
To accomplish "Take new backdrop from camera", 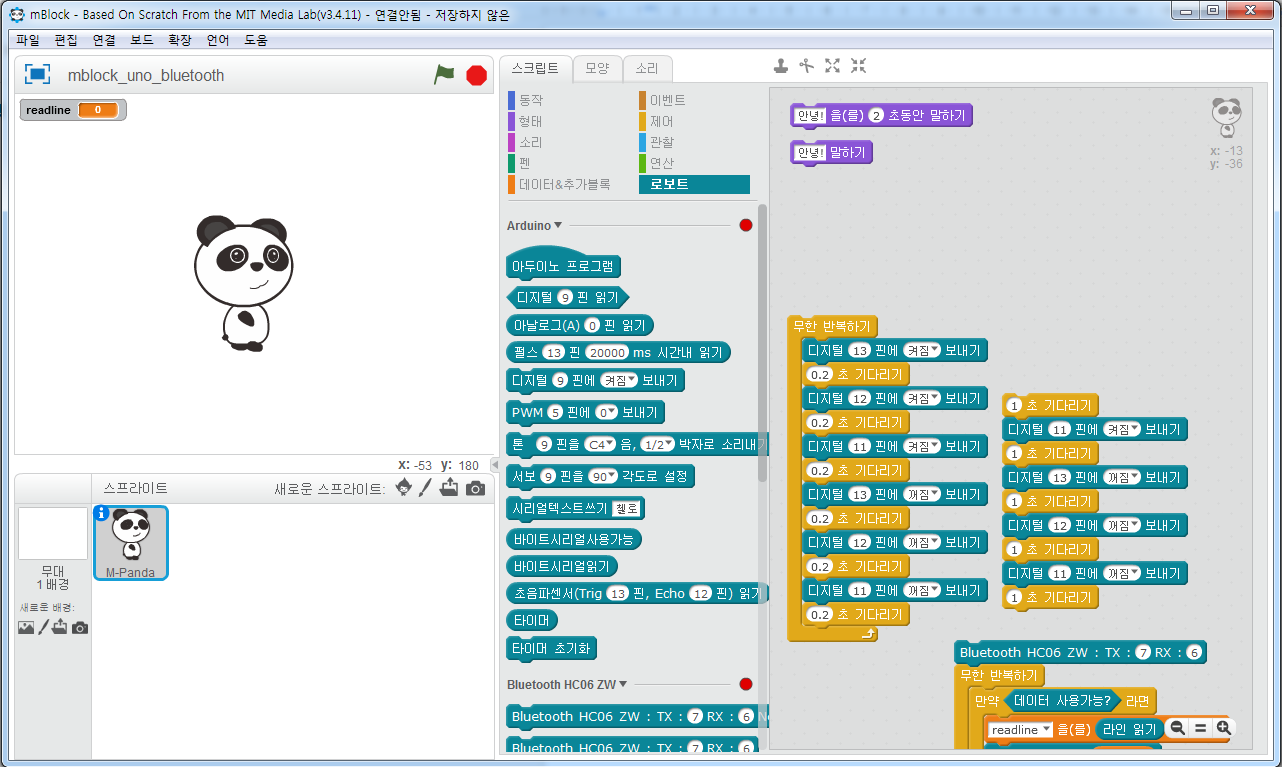I will click(x=80, y=628).
